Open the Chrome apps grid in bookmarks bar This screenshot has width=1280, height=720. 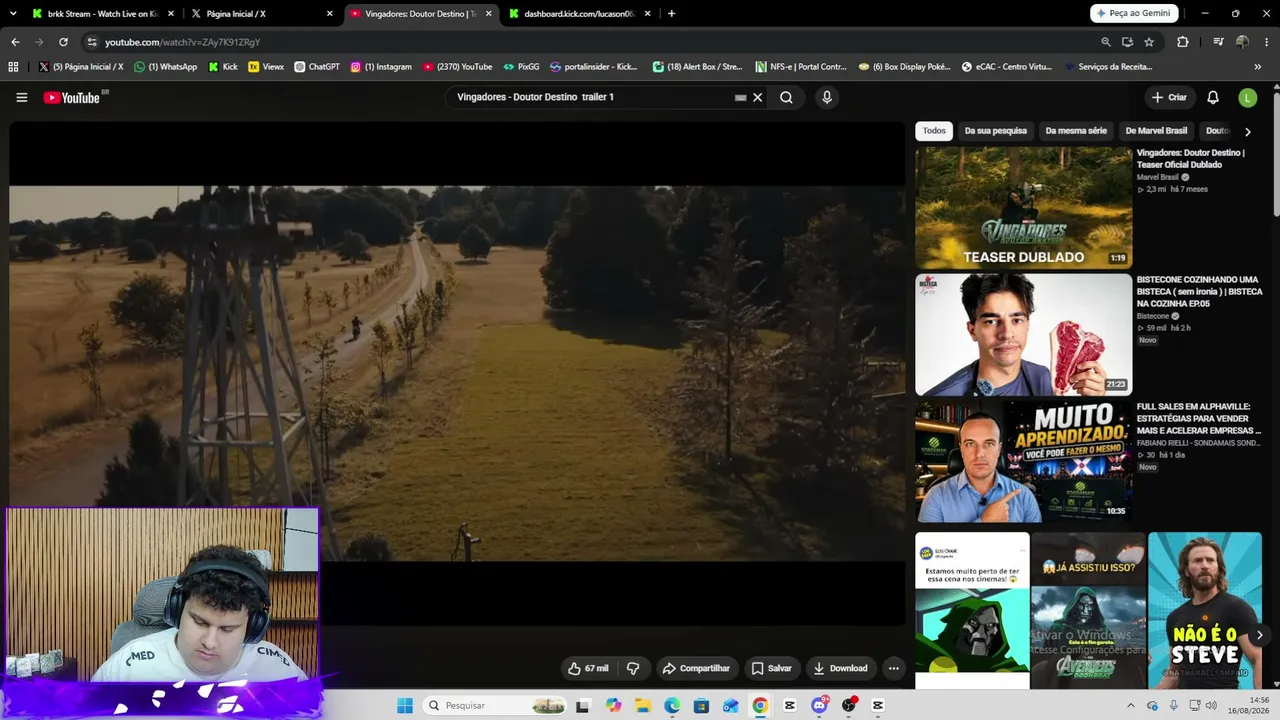coord(13,67)
